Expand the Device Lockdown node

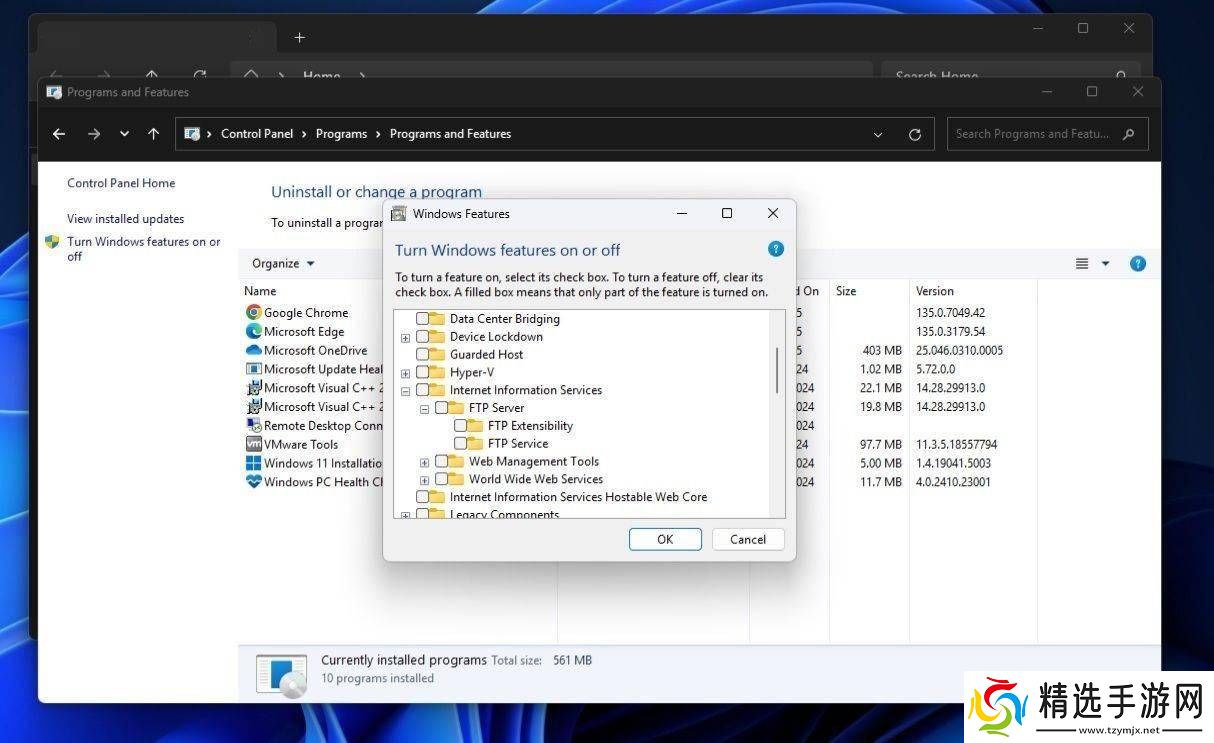405,337
